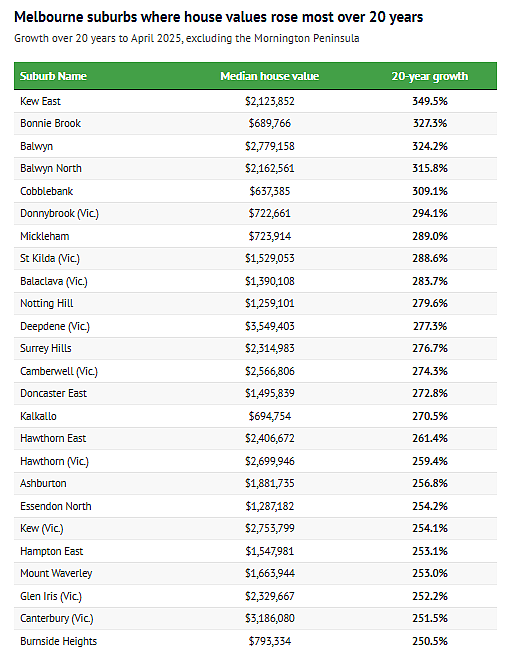Select Mickleham's $723,914 value
This screenshot has height=660, width=517.
click(x=269, y=236)
